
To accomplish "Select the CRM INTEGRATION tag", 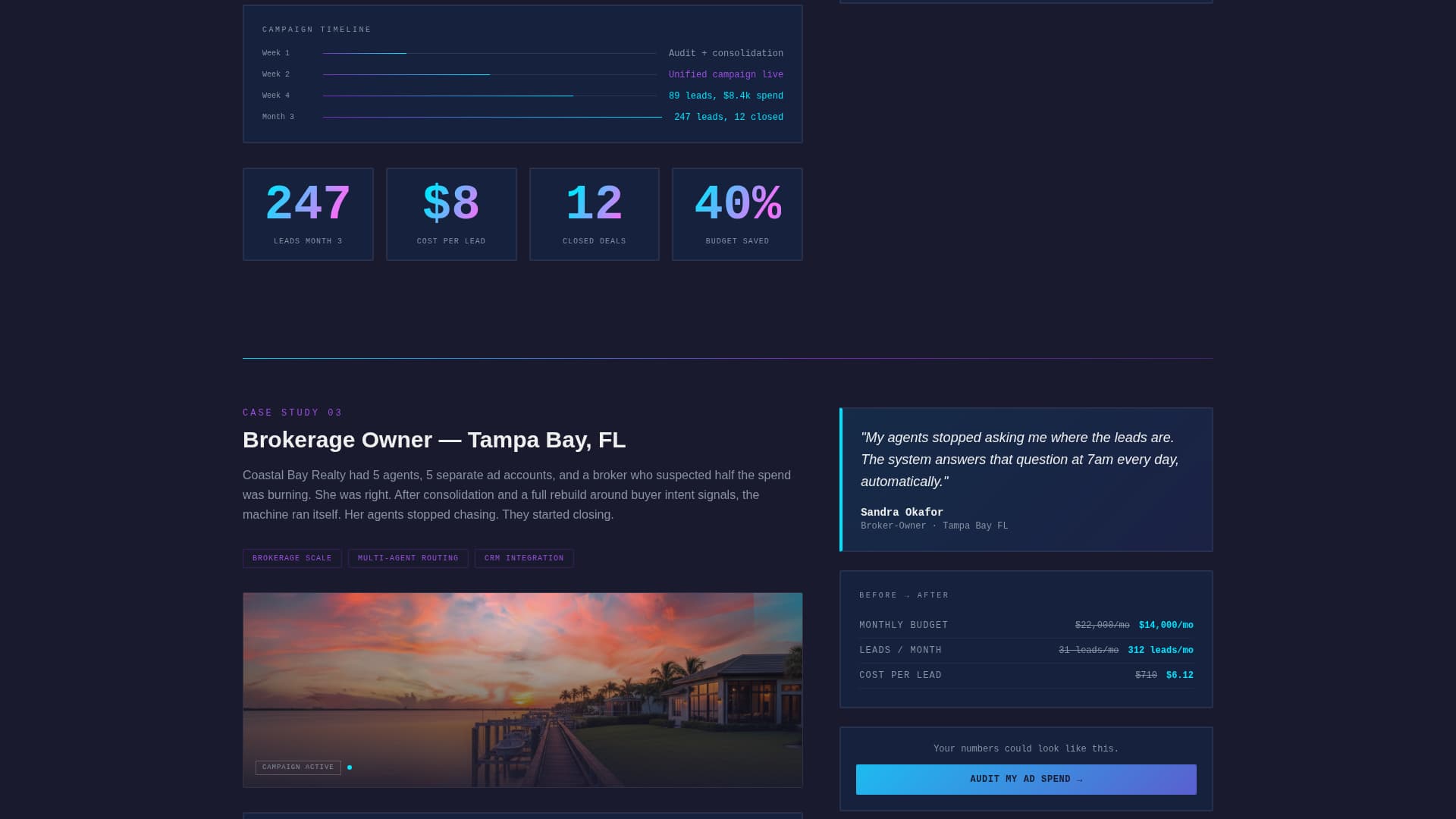I will tap(524, 558).
